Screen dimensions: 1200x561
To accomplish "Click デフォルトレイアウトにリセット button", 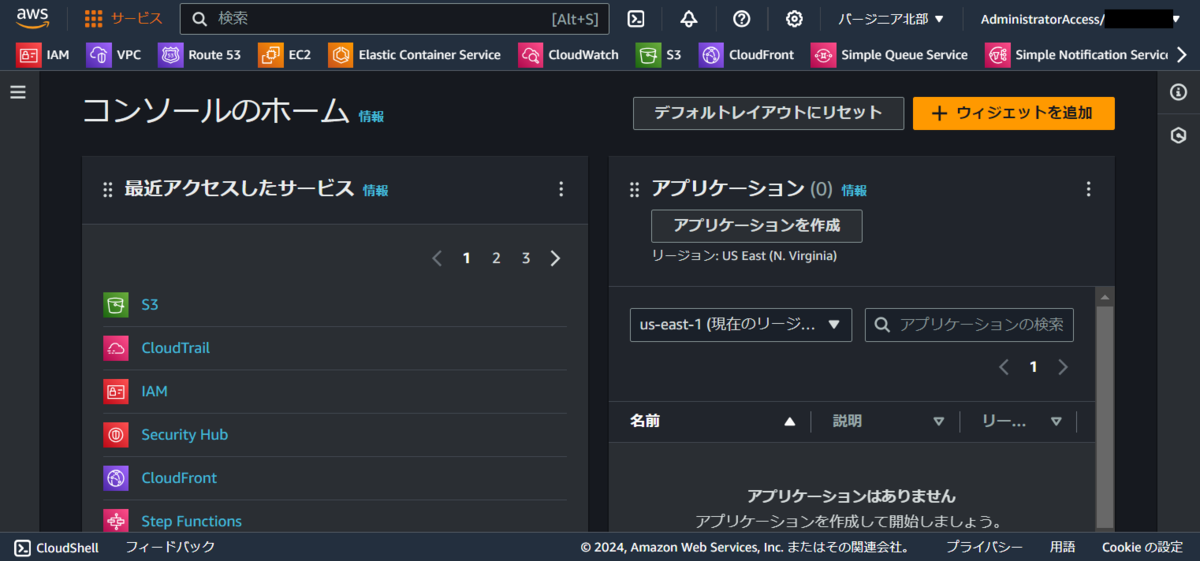I will coord(768,113).
